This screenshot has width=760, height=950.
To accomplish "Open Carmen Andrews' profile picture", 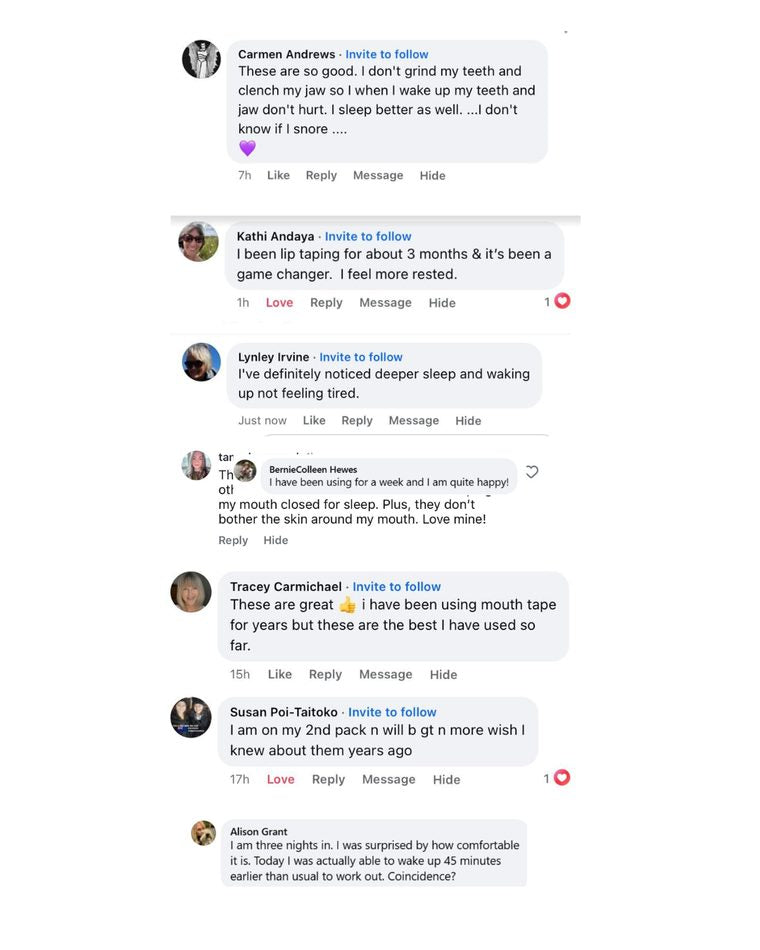I will pos(201,59).
